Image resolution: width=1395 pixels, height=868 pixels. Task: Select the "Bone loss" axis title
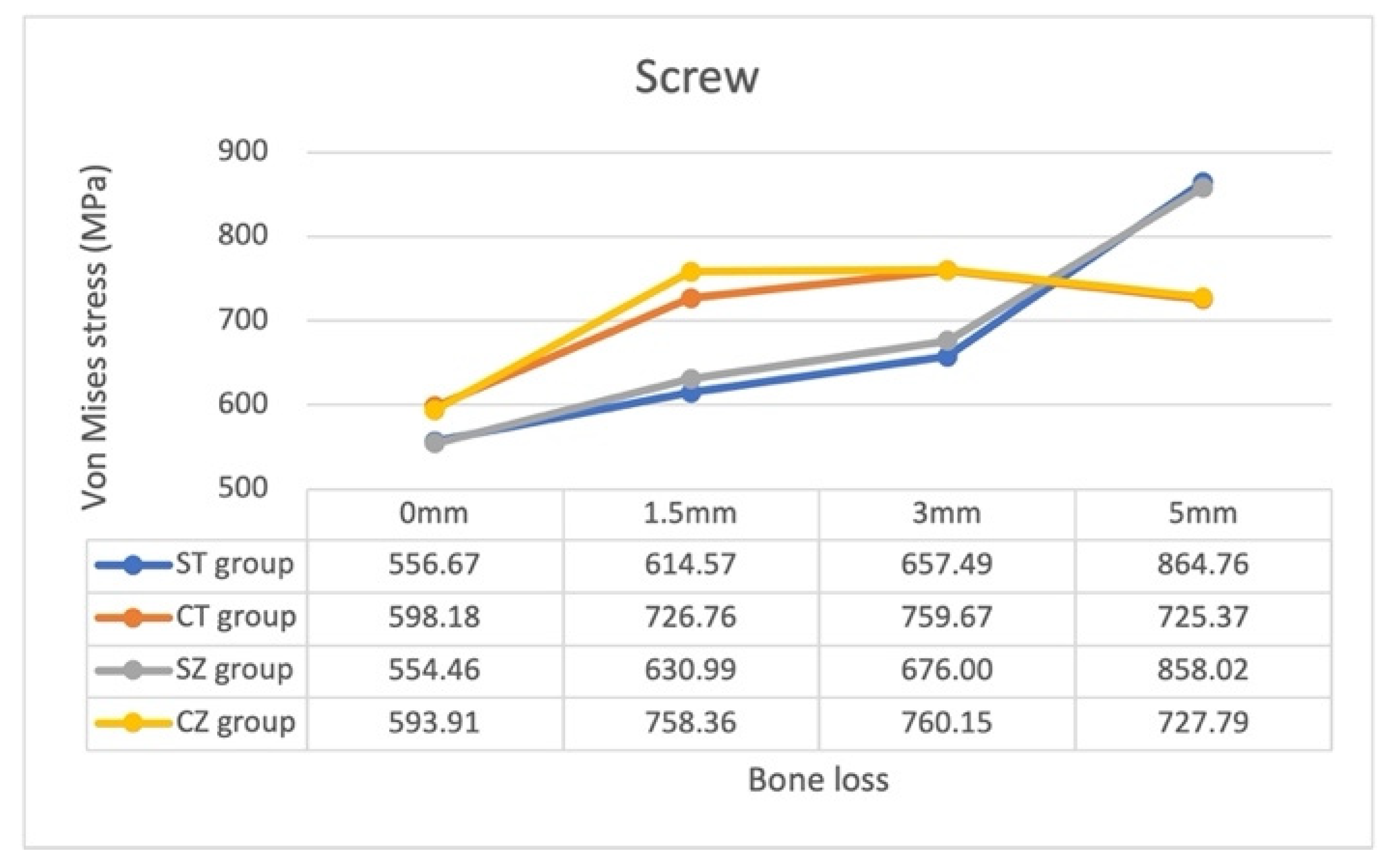pyautogui.click(x=818, y=780)
